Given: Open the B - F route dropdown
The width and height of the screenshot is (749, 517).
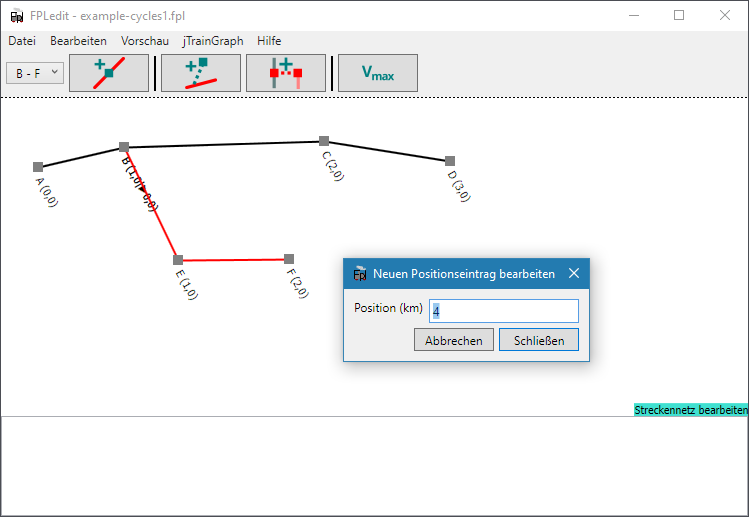Looking at the screenshot, I should click(35, 73).
